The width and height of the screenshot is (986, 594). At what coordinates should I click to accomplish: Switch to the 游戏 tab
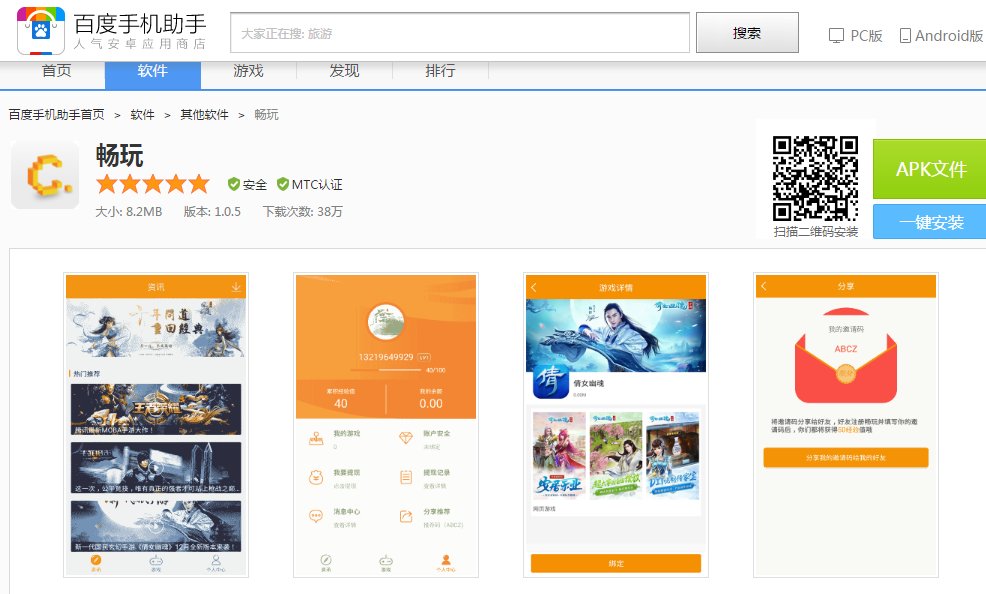(x=248, y=71)
